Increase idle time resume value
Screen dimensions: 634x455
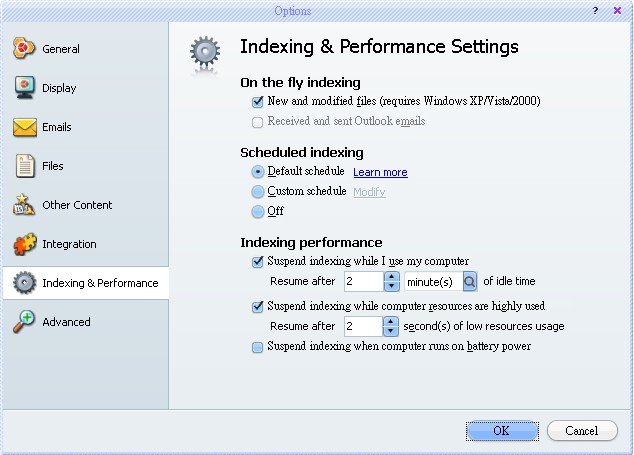[x=391, y=277]
